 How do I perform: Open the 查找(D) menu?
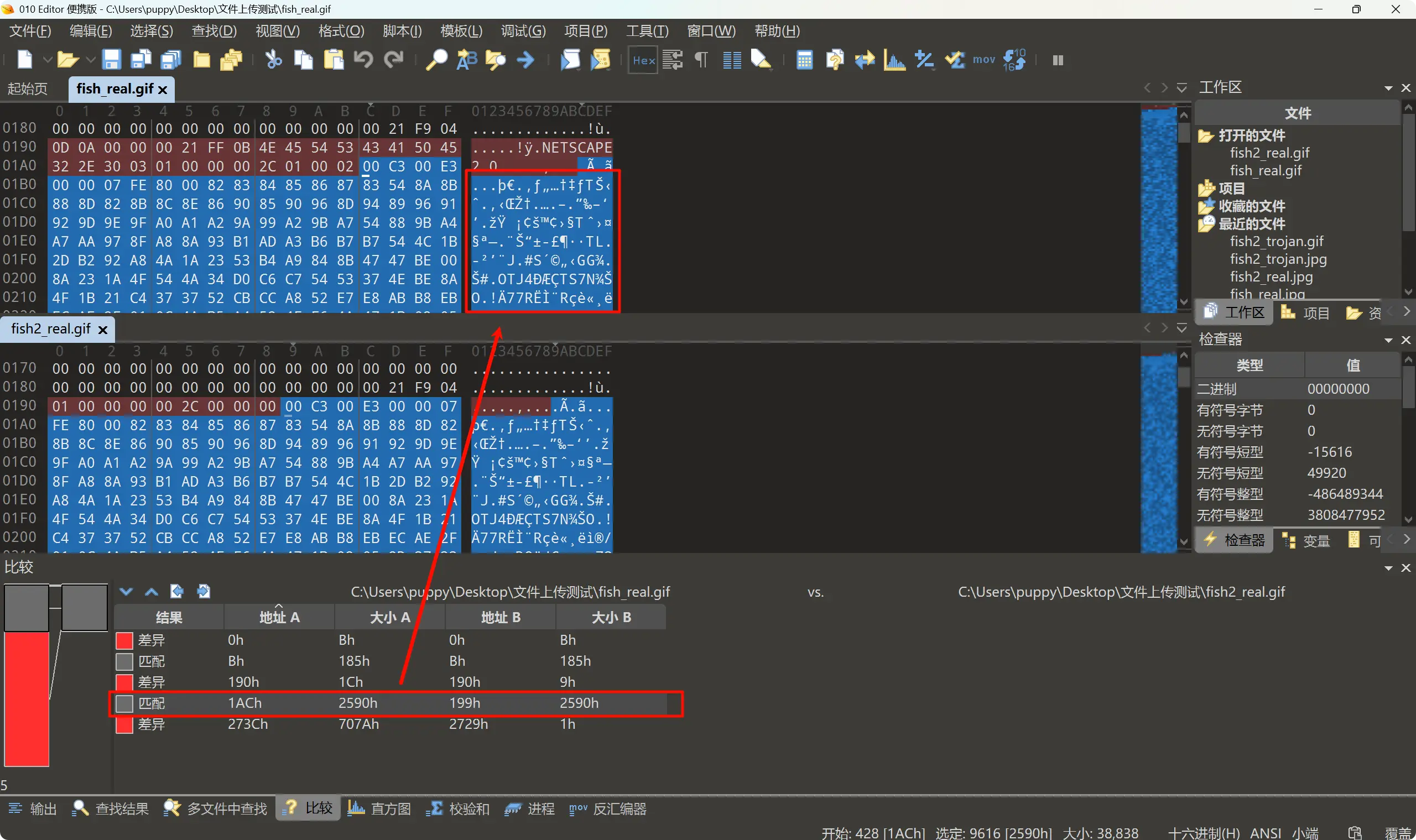(x=214, y=30)
